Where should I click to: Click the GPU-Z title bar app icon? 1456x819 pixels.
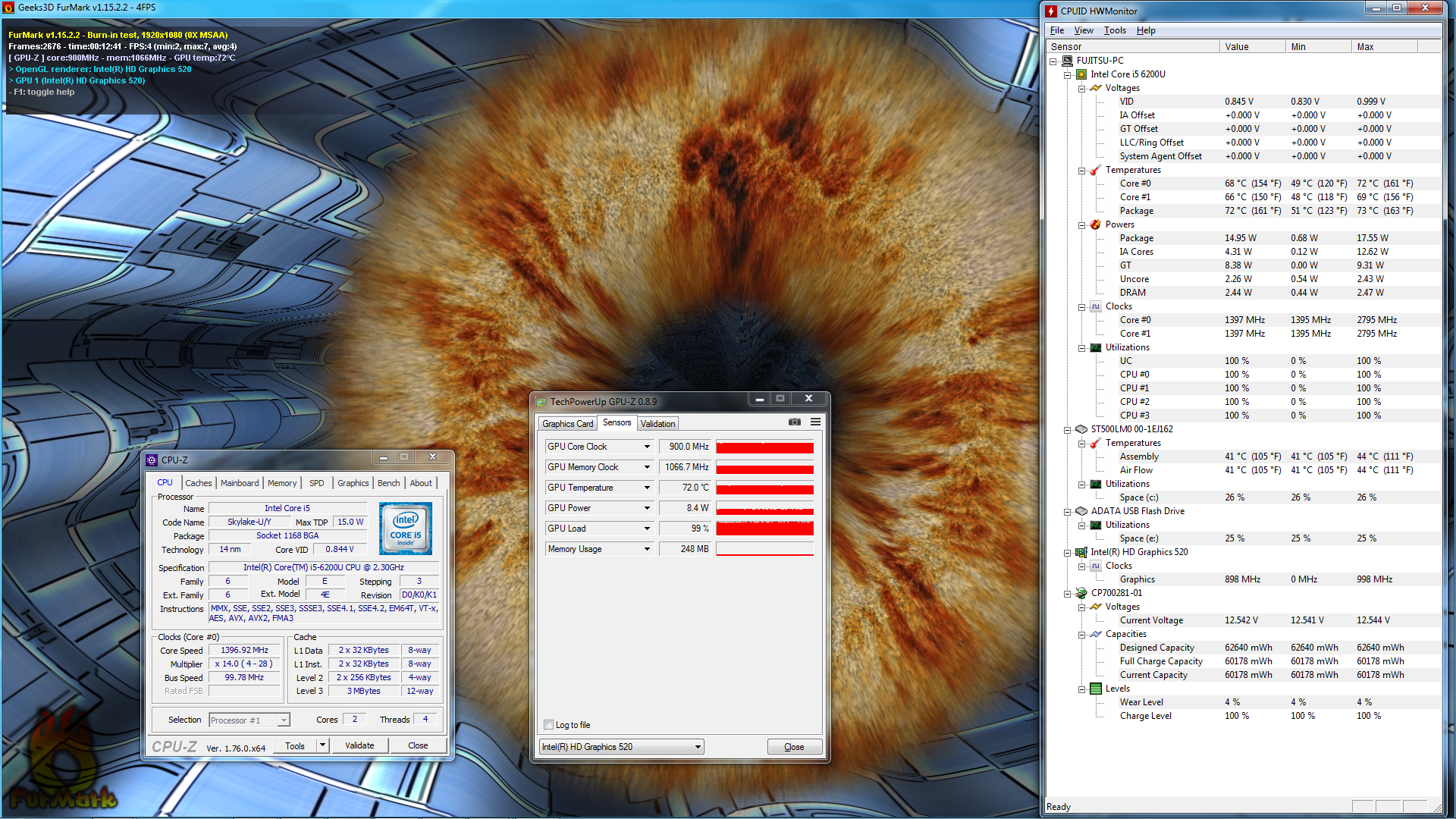[541, 402]
